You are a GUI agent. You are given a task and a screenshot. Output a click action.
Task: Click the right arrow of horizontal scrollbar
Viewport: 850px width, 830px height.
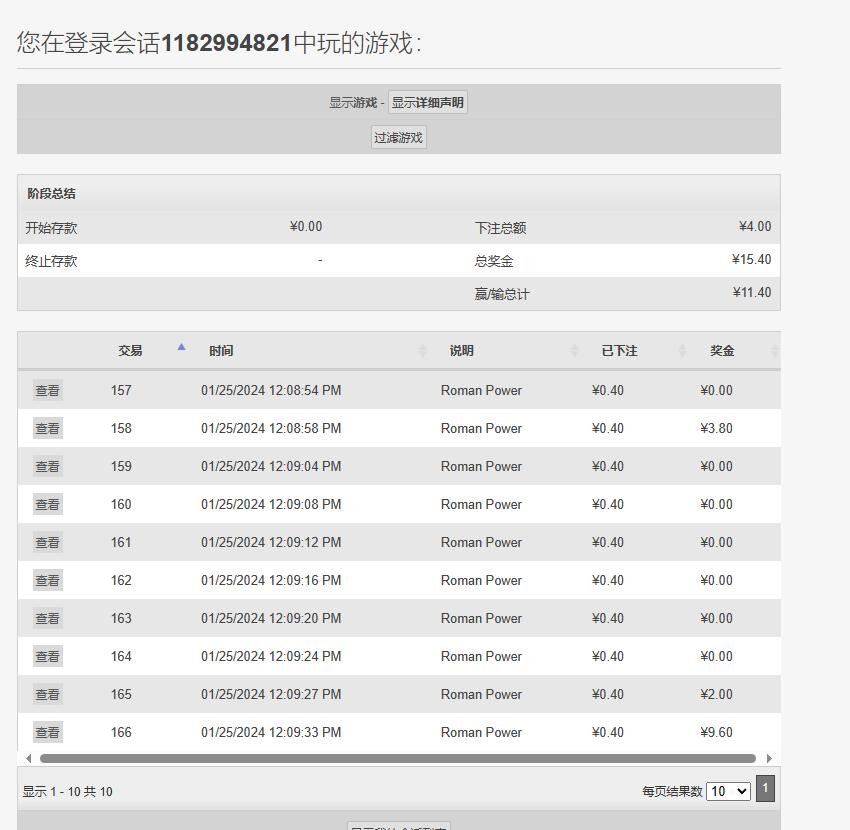769,758
